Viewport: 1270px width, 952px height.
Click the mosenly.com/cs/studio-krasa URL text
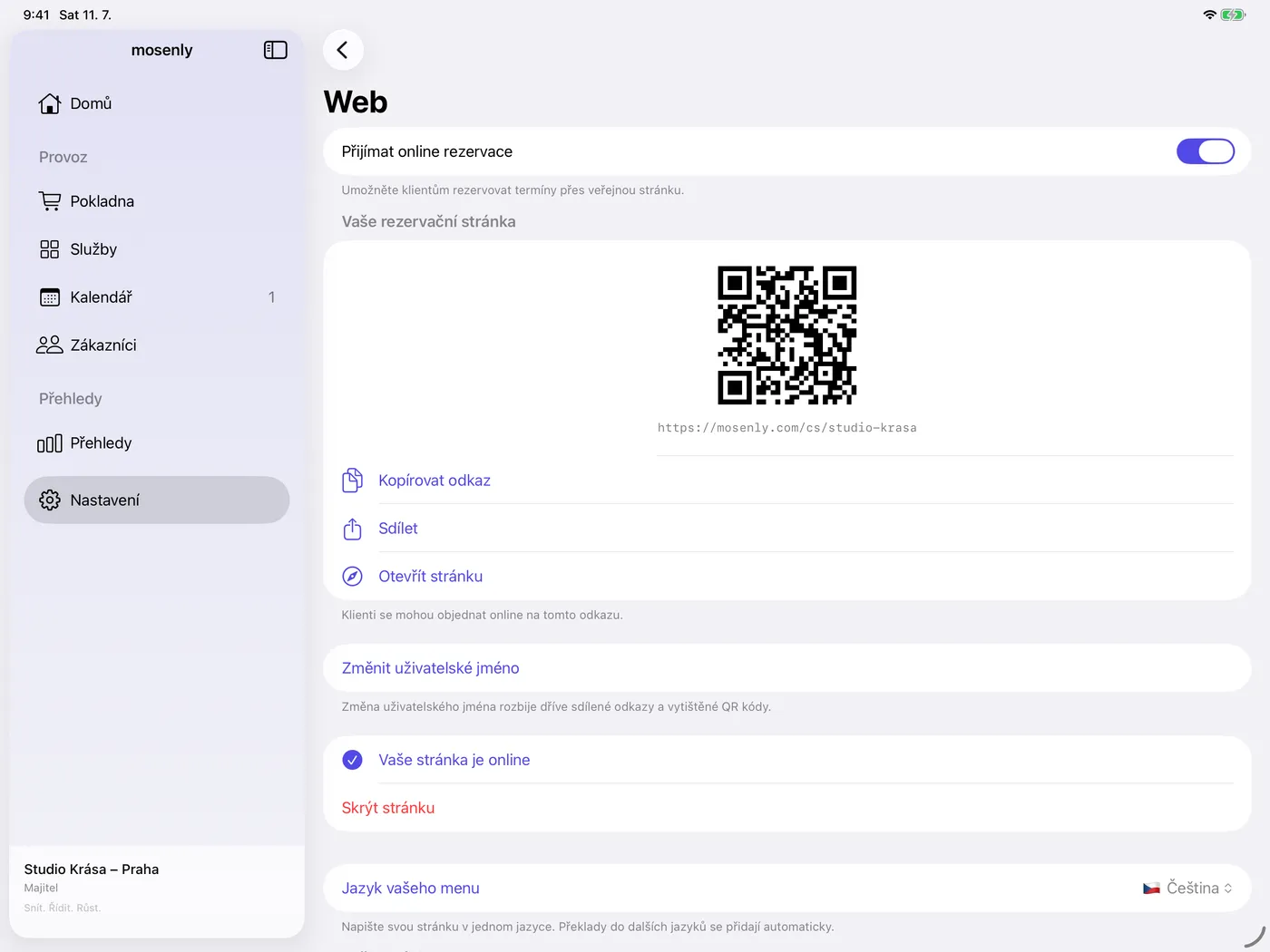pos(787,428)
